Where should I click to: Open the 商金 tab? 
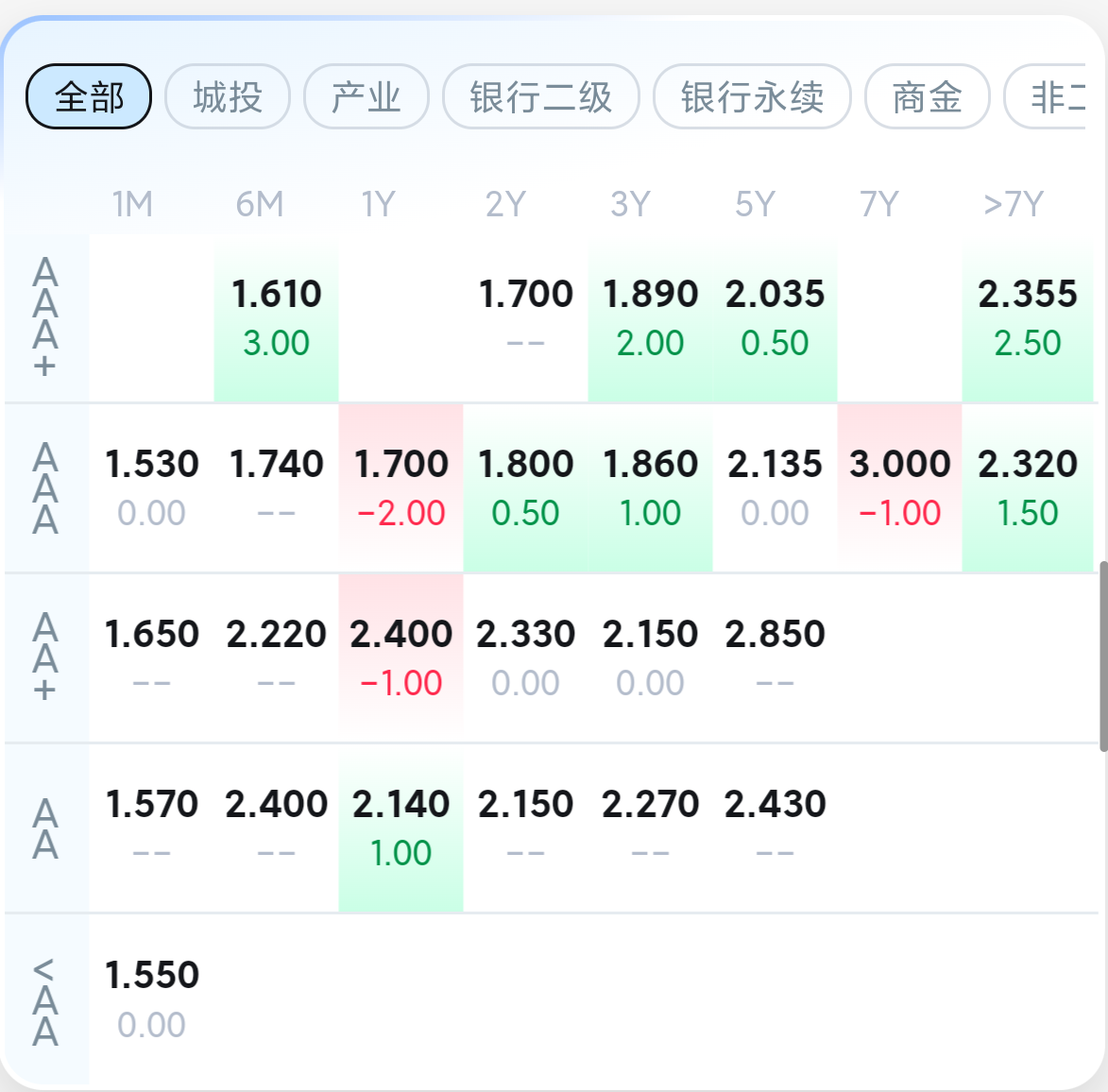[x=927, y=96]
